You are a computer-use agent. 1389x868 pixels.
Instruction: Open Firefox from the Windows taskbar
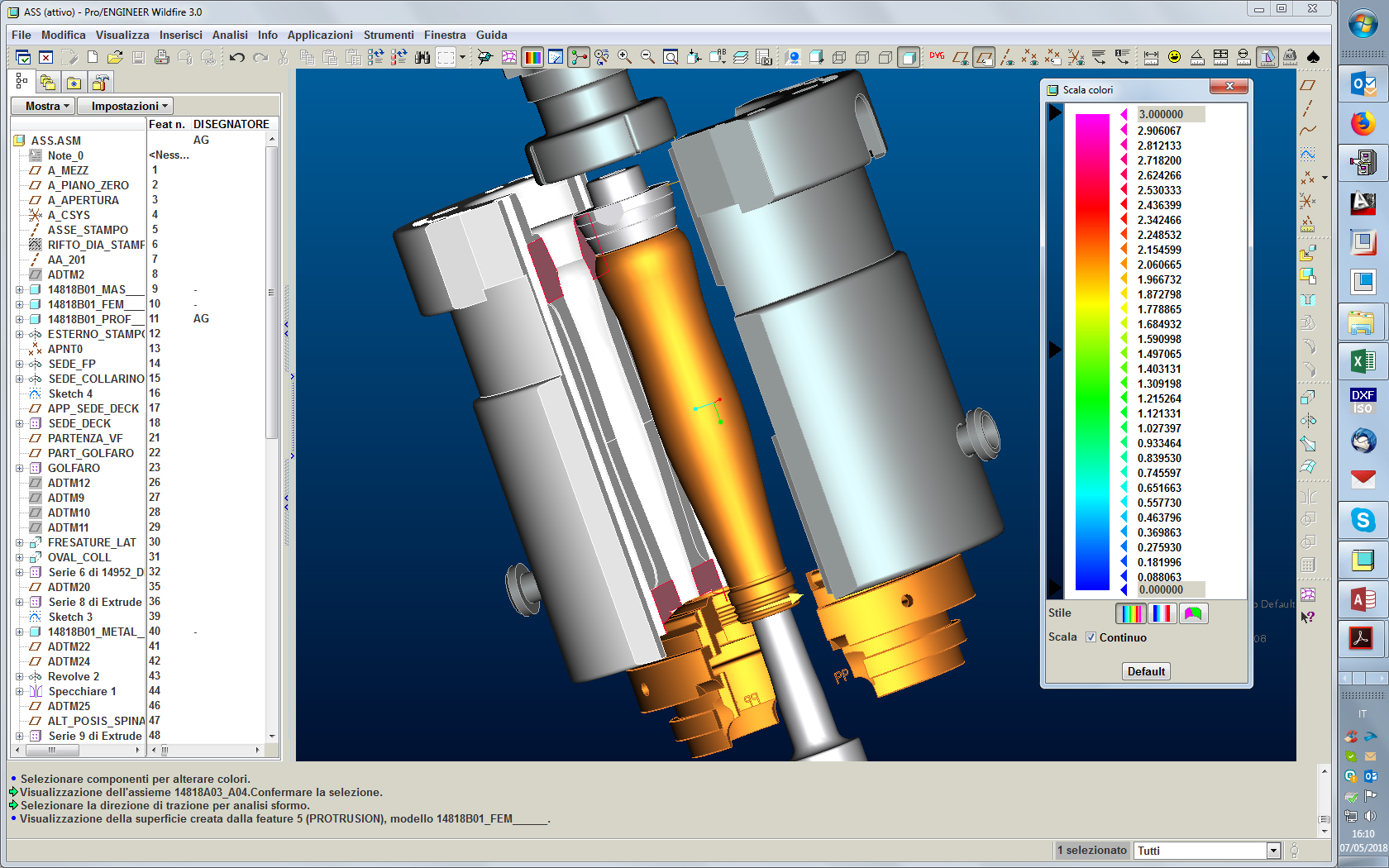(x=1363, y=123)
